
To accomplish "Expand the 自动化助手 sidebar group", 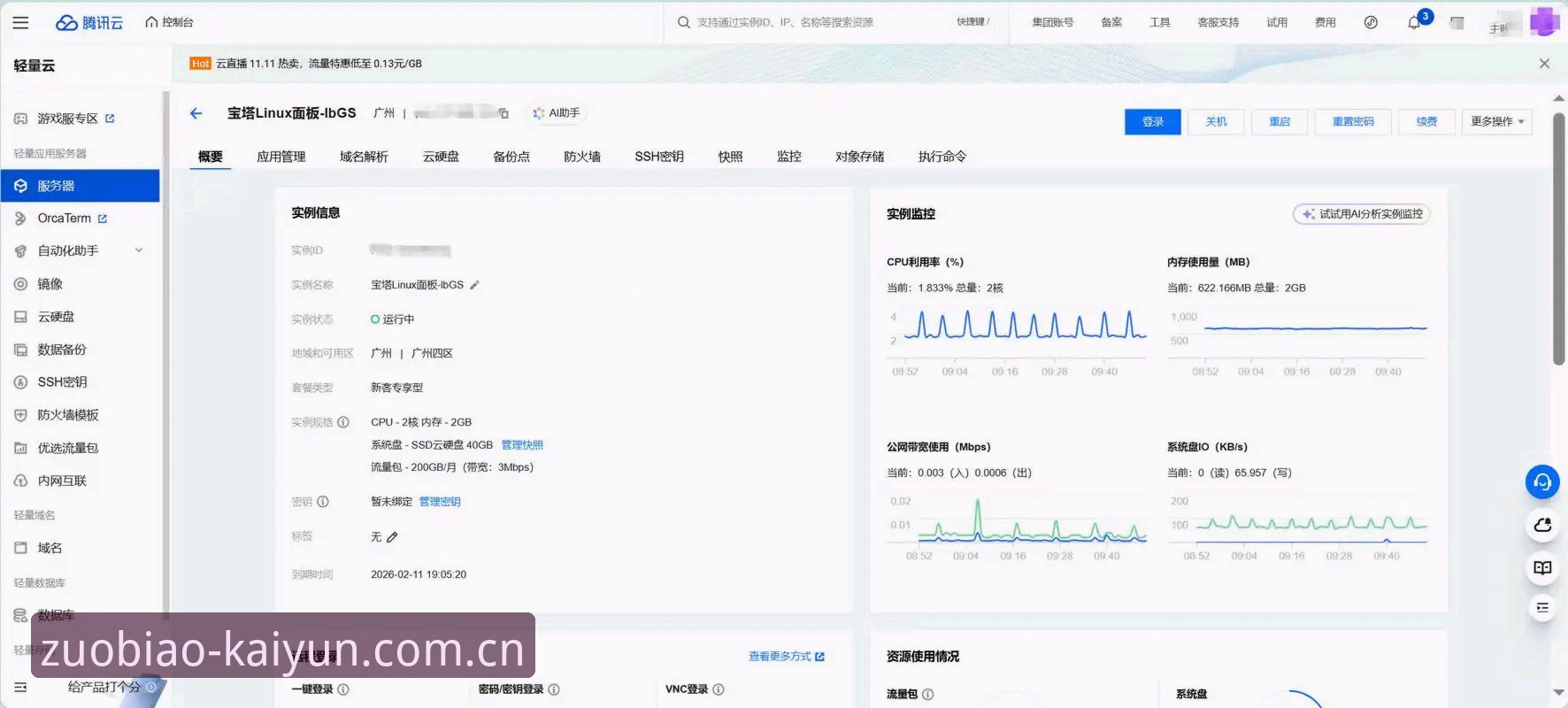I will pos(80,251).
